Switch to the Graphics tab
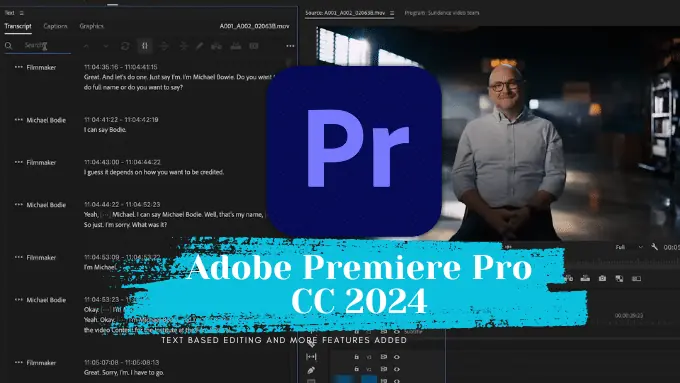Image resolution: width=680 pixels, height=383 pixels. (92, 26)
